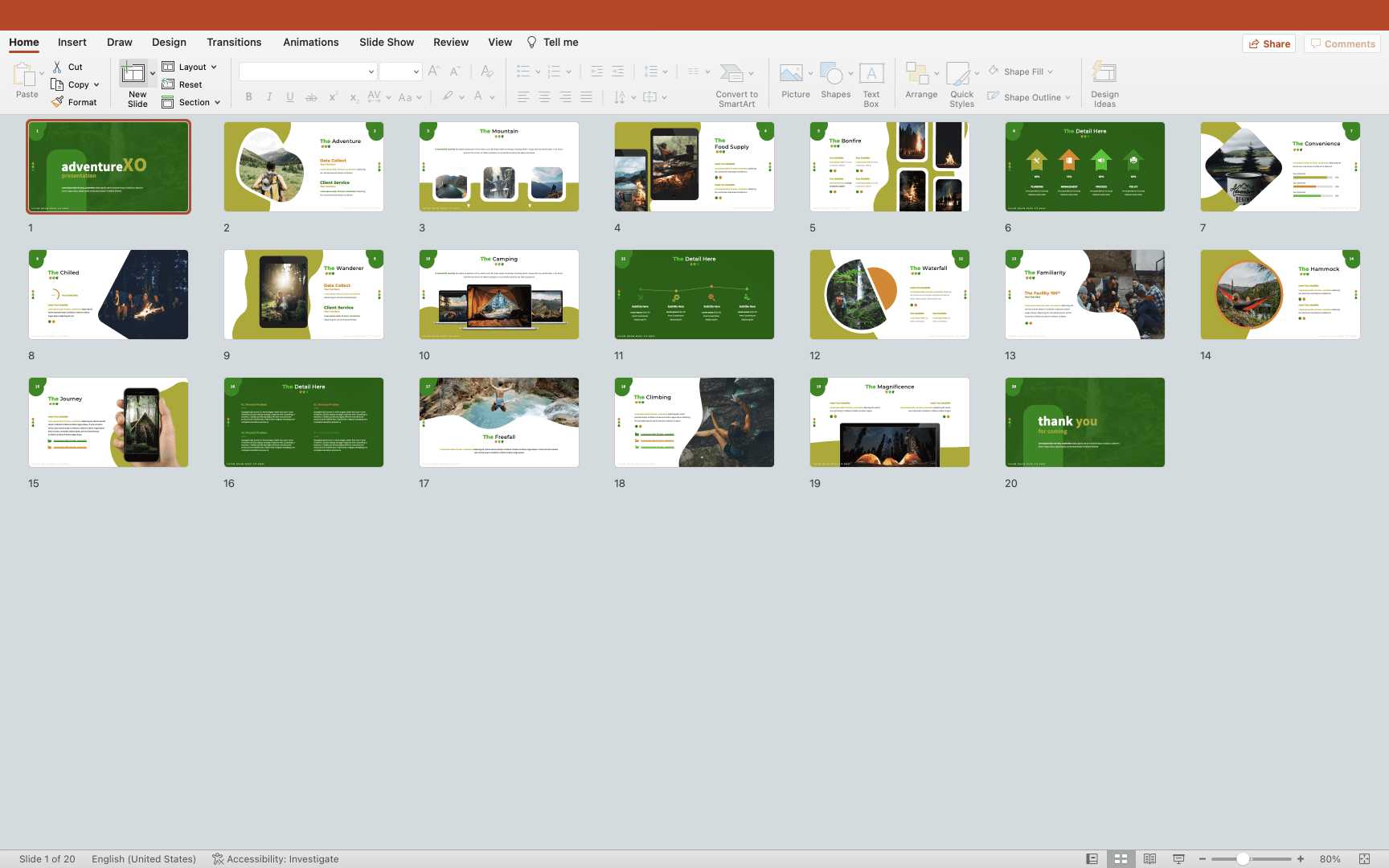The image size is (1389, 868).
Task: Switch to Normal view in status bar
Action: 1092,859
